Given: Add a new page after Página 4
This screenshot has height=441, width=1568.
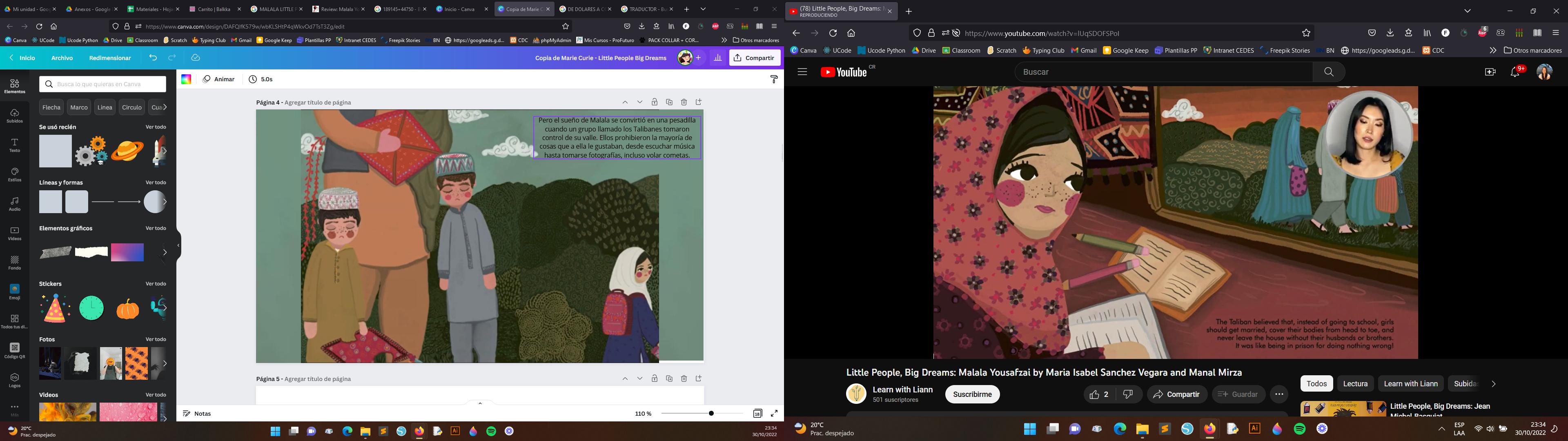Looking at the screenshot, I should (x=699, y=102).
